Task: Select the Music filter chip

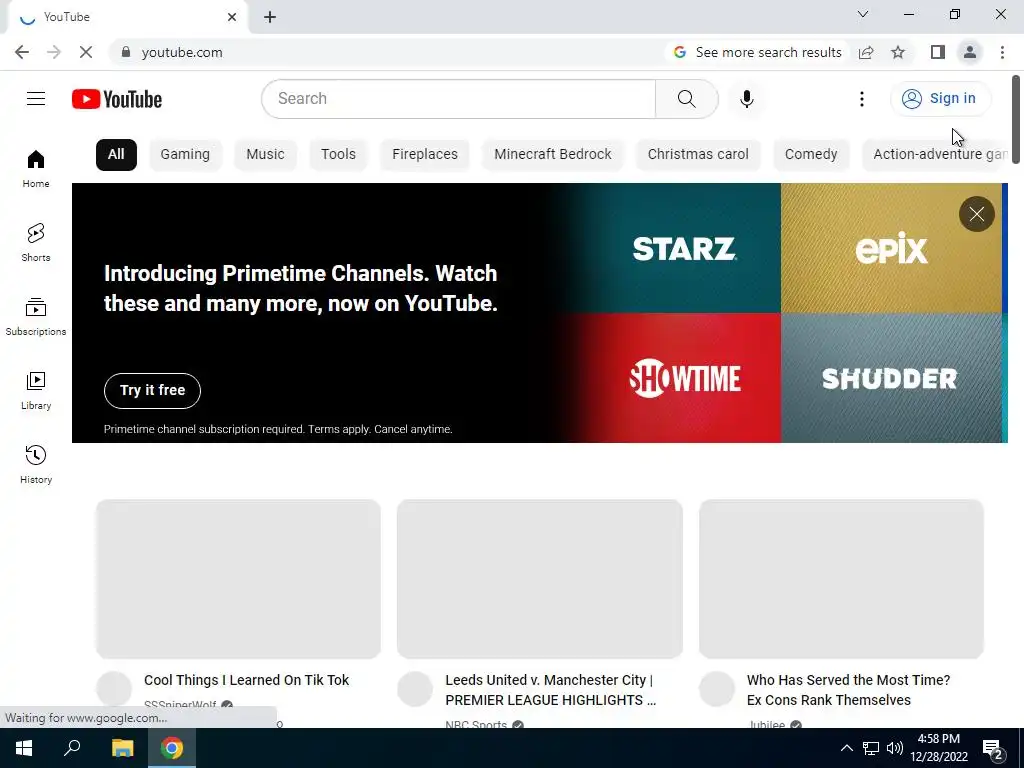Action: (x=265, y=154)
